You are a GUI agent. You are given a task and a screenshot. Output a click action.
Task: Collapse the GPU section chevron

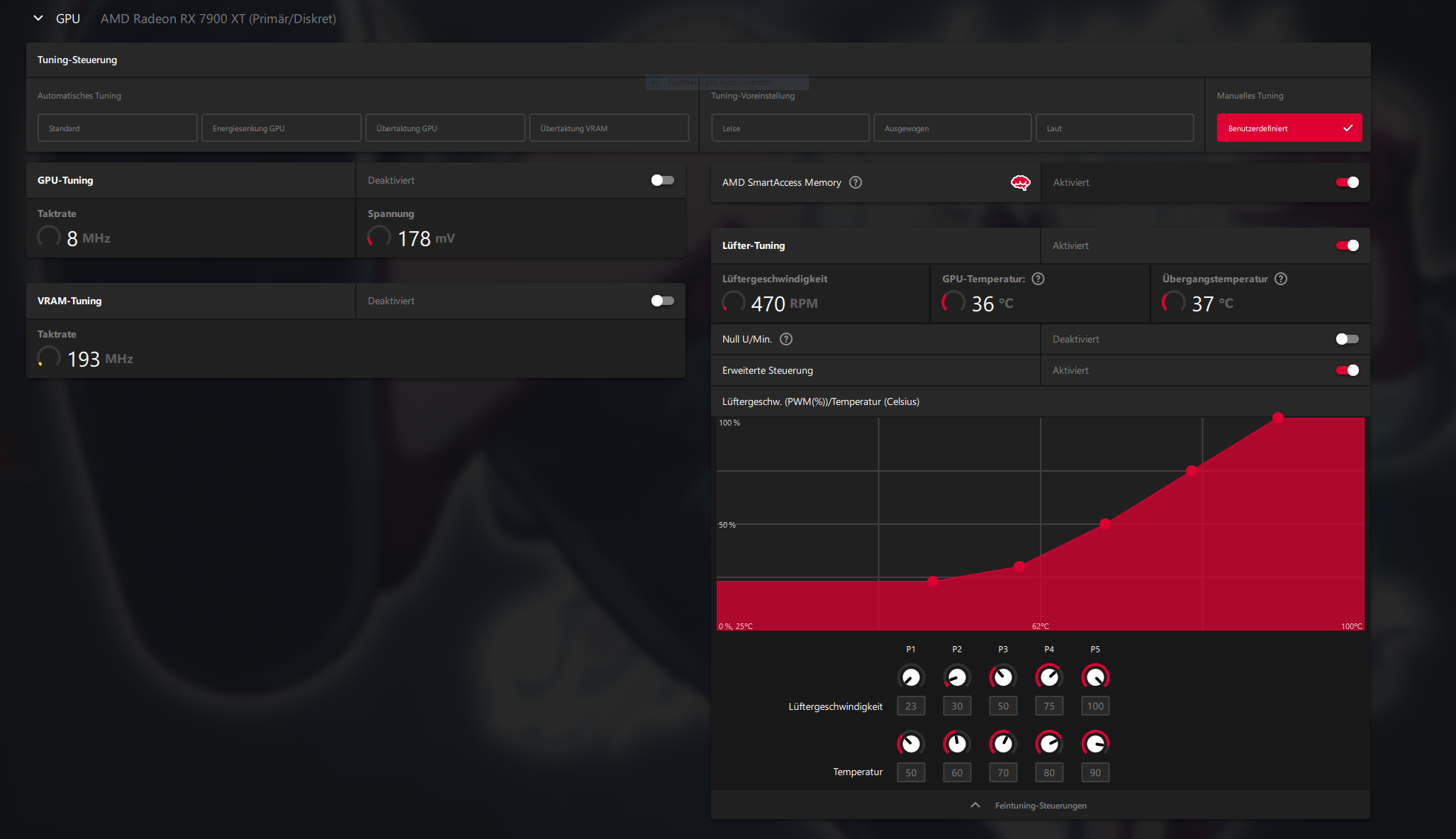click(38, 18)
